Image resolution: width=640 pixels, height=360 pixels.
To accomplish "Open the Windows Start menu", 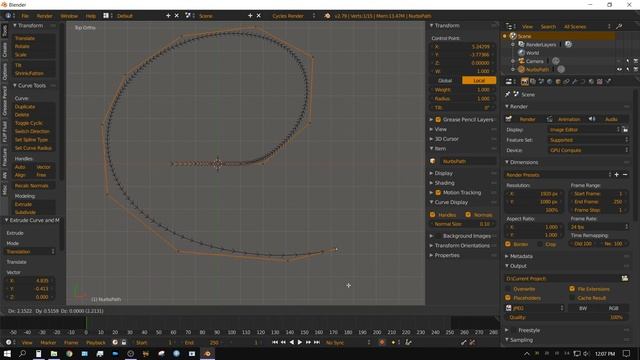I will click(x=7, y=353).
